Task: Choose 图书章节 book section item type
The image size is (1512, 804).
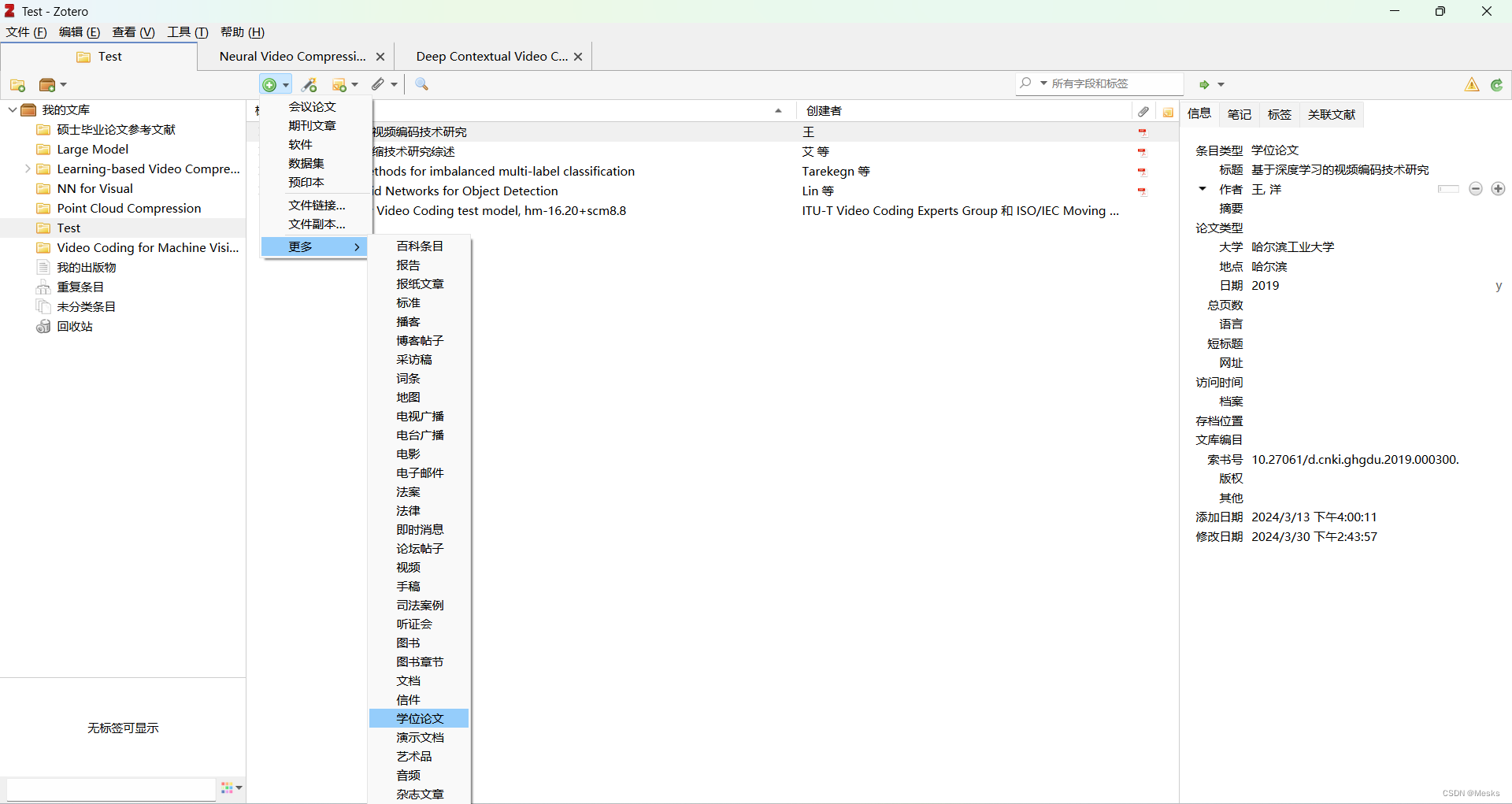Action: (419, 661)
